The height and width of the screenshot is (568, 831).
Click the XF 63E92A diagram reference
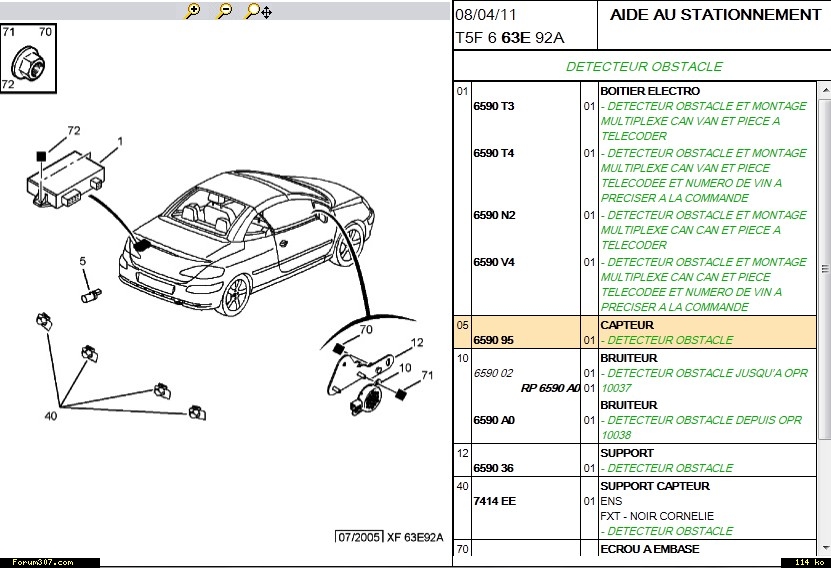tap(415, 537)
